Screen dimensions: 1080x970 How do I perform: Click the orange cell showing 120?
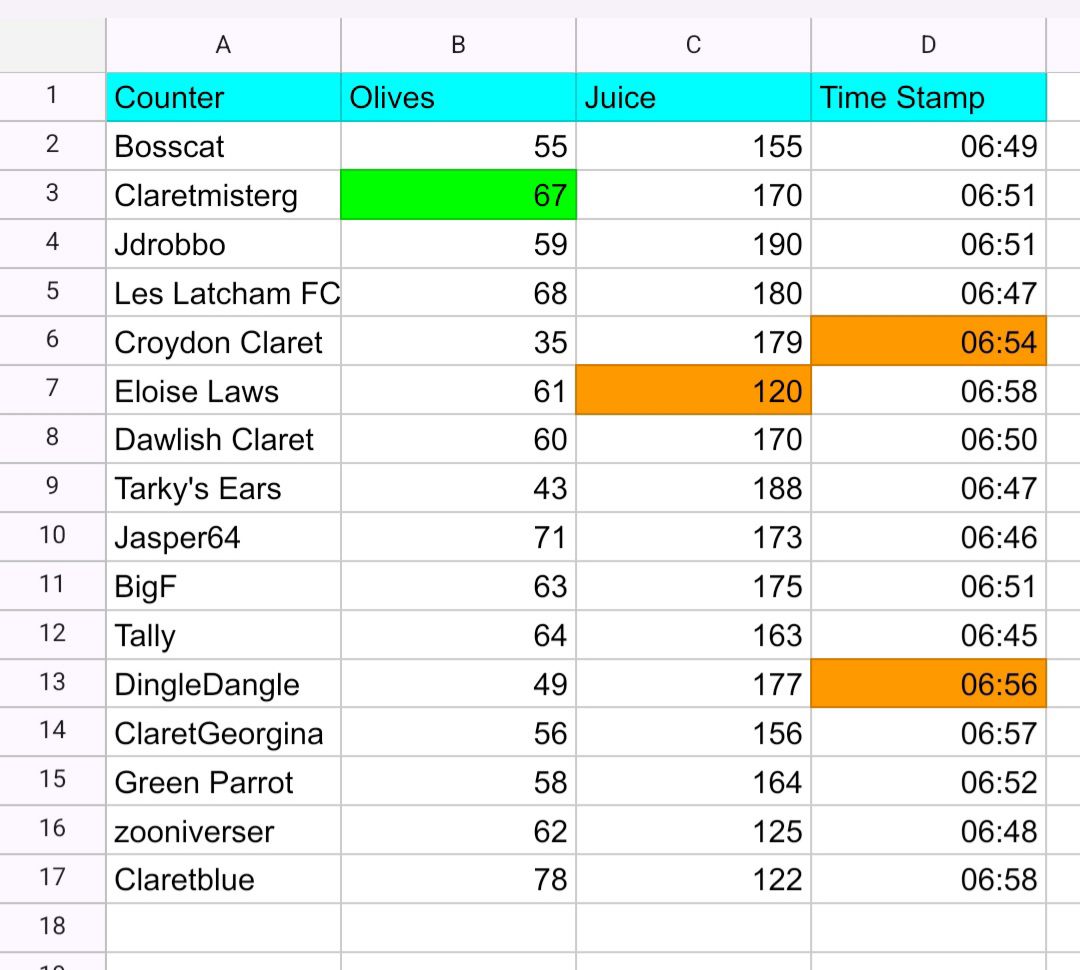coord(693,391)
